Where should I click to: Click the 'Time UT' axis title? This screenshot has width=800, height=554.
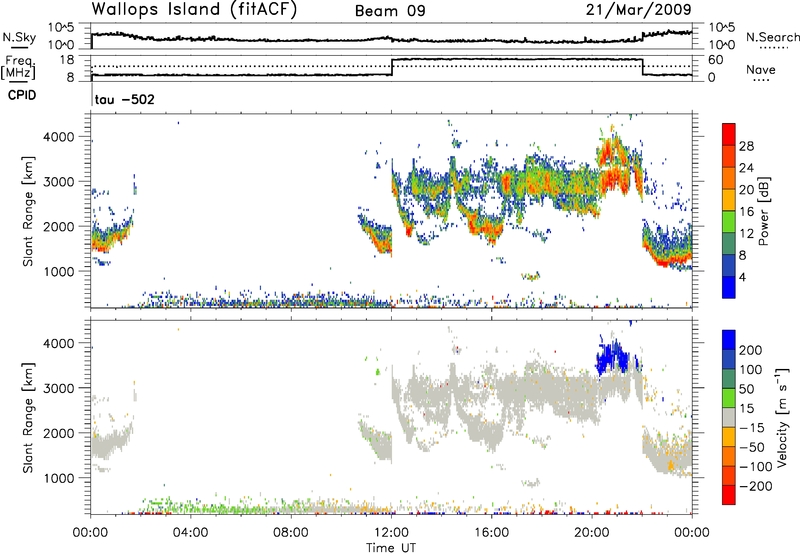(x=391, y=548)
